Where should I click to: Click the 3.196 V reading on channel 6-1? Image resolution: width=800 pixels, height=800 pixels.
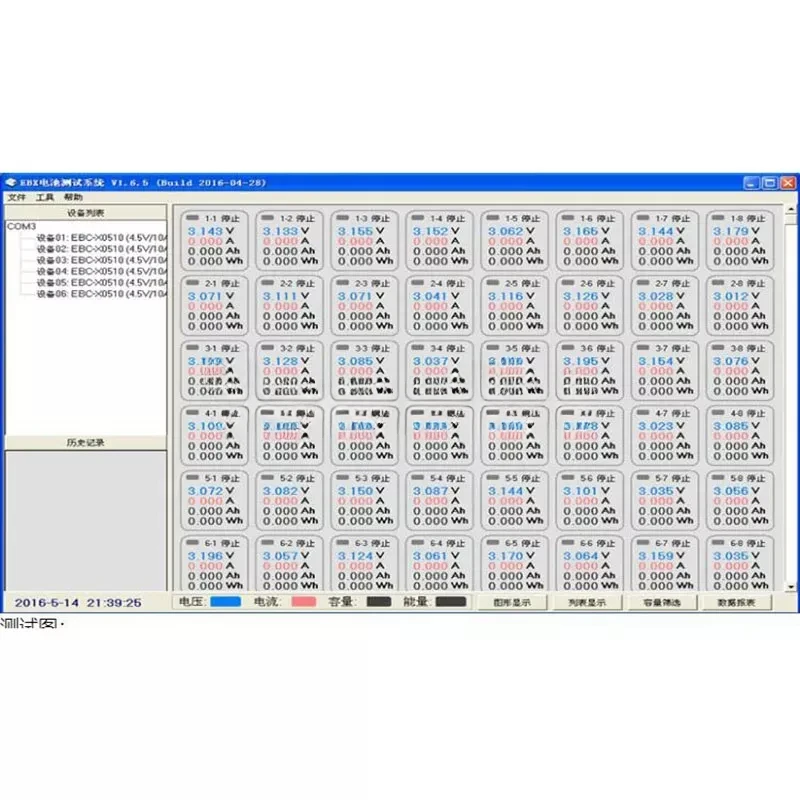click(211, 556)
